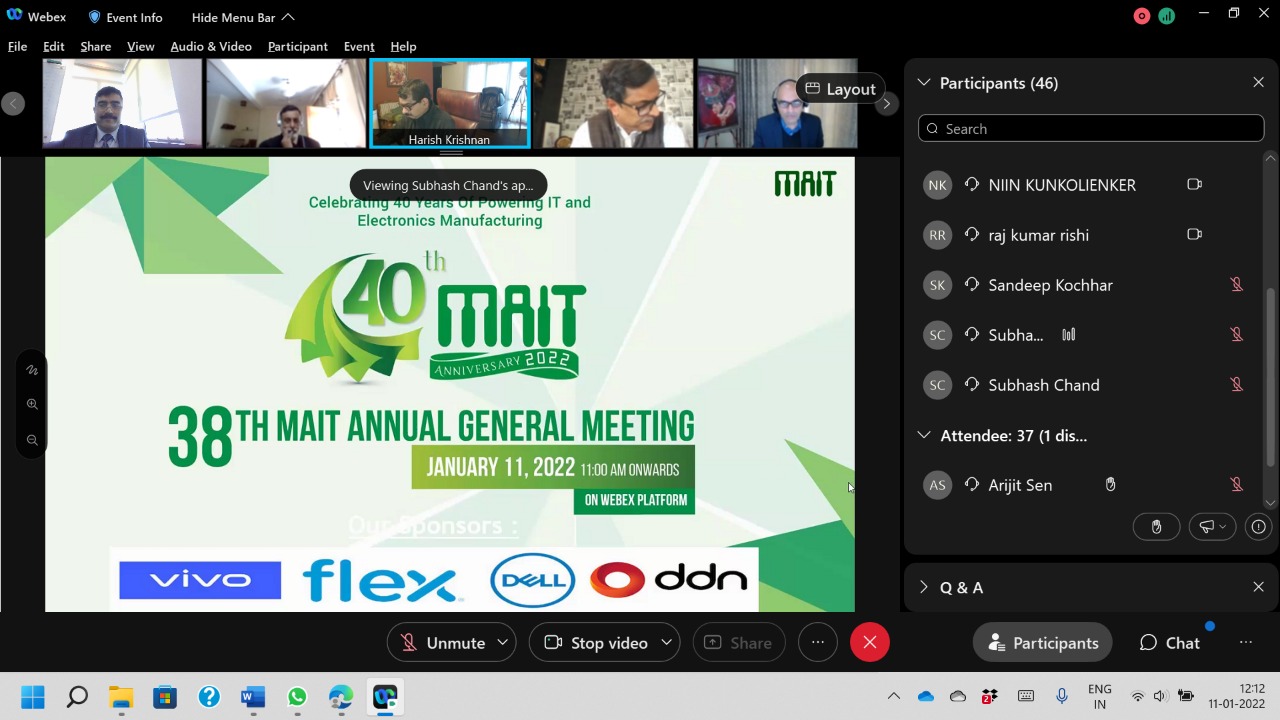Click the red recording indicator in title bar
1280x720 pixels.
pos(1142,16)
